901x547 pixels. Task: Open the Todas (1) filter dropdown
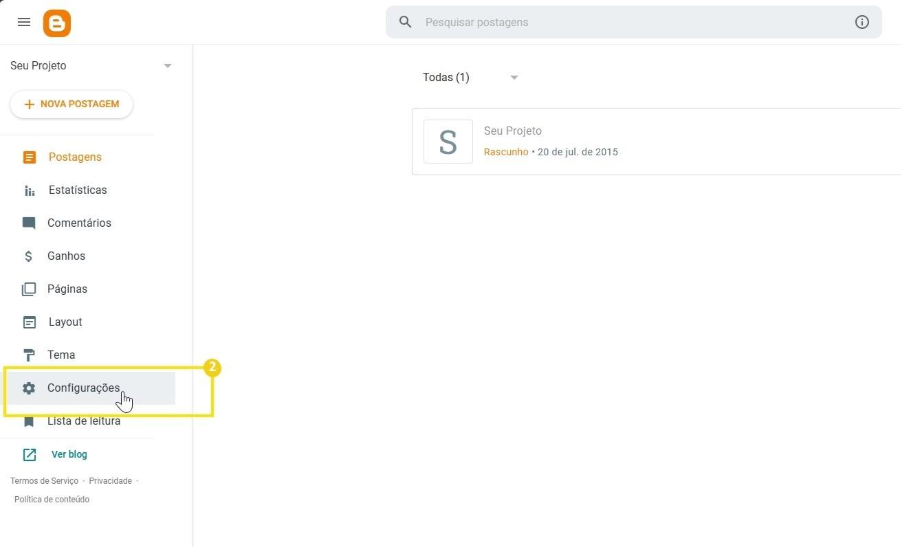[514, 78]
